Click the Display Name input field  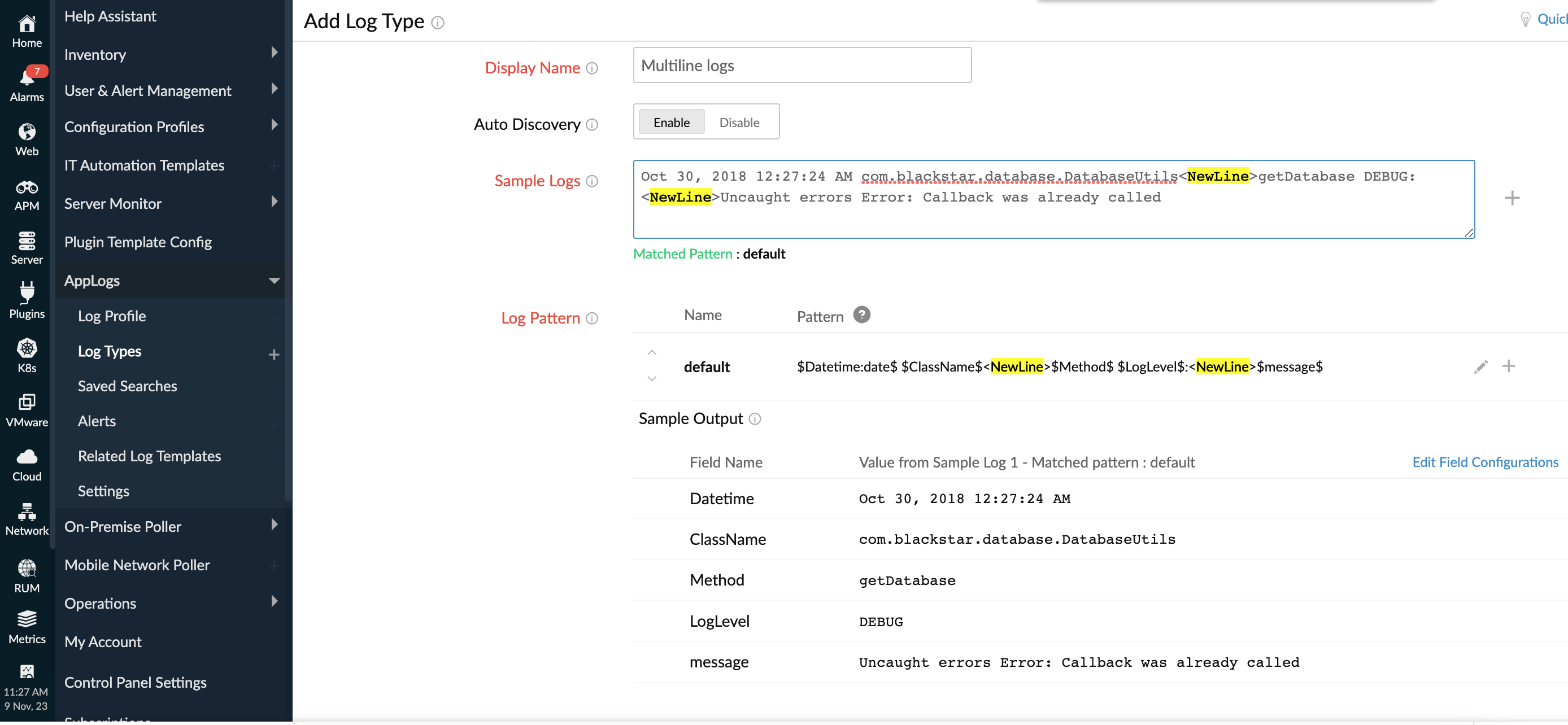801,64
